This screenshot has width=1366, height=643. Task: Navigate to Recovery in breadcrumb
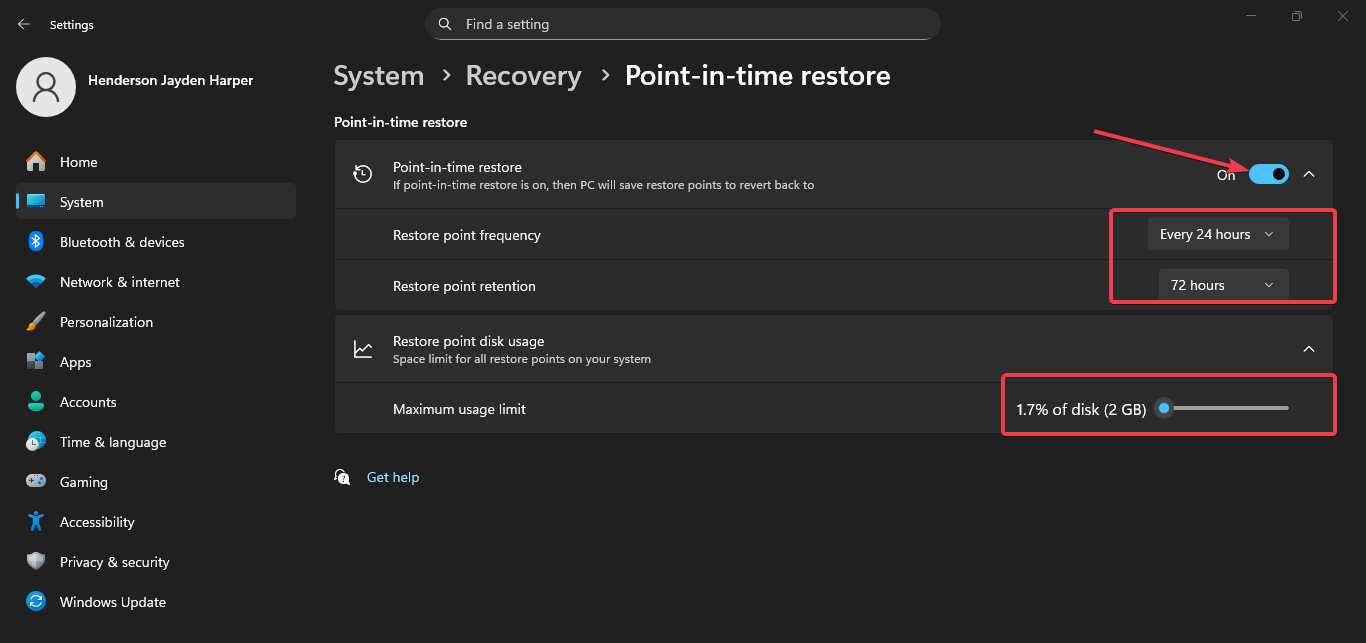[523, 76]
